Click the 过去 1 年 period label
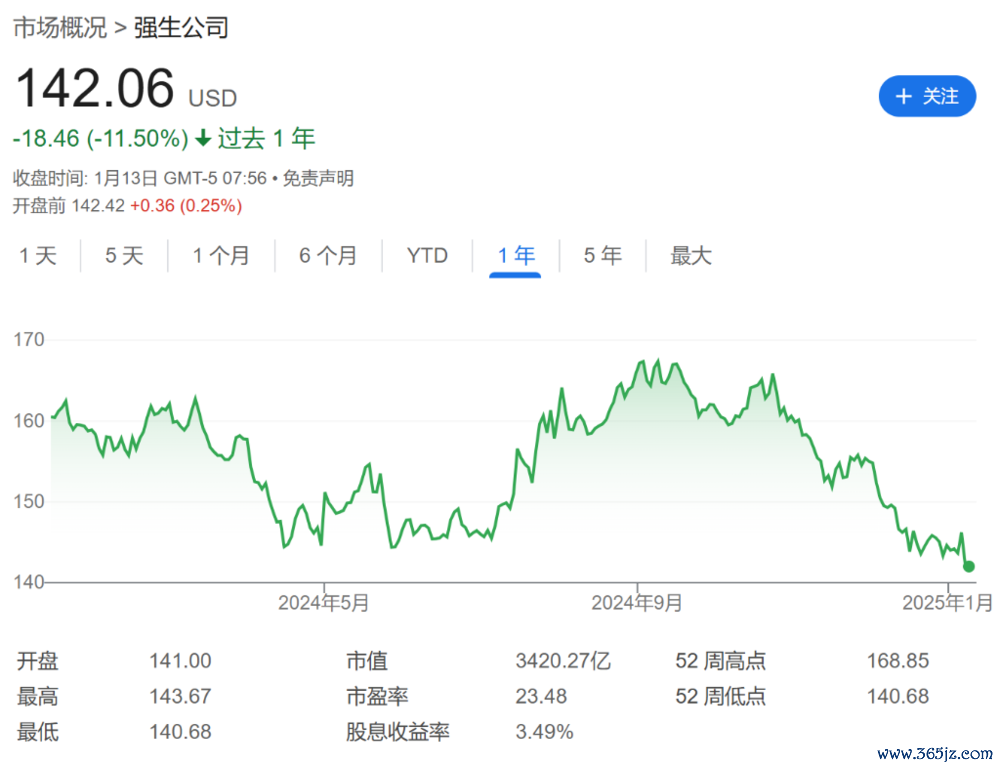The image size is (1000, 769). pos(267,138)
